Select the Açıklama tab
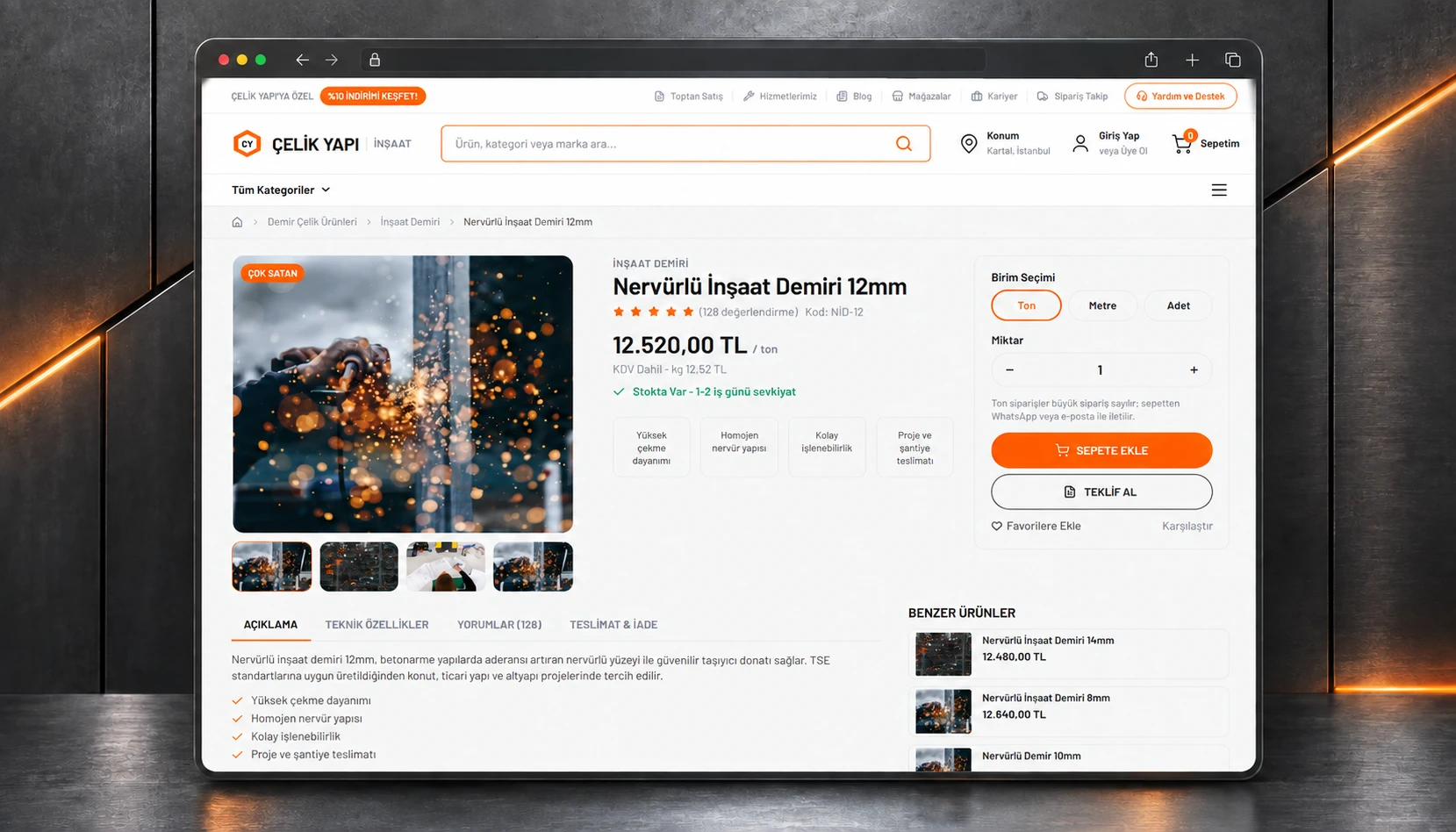 pyautogui.click(x=270, y=625)
